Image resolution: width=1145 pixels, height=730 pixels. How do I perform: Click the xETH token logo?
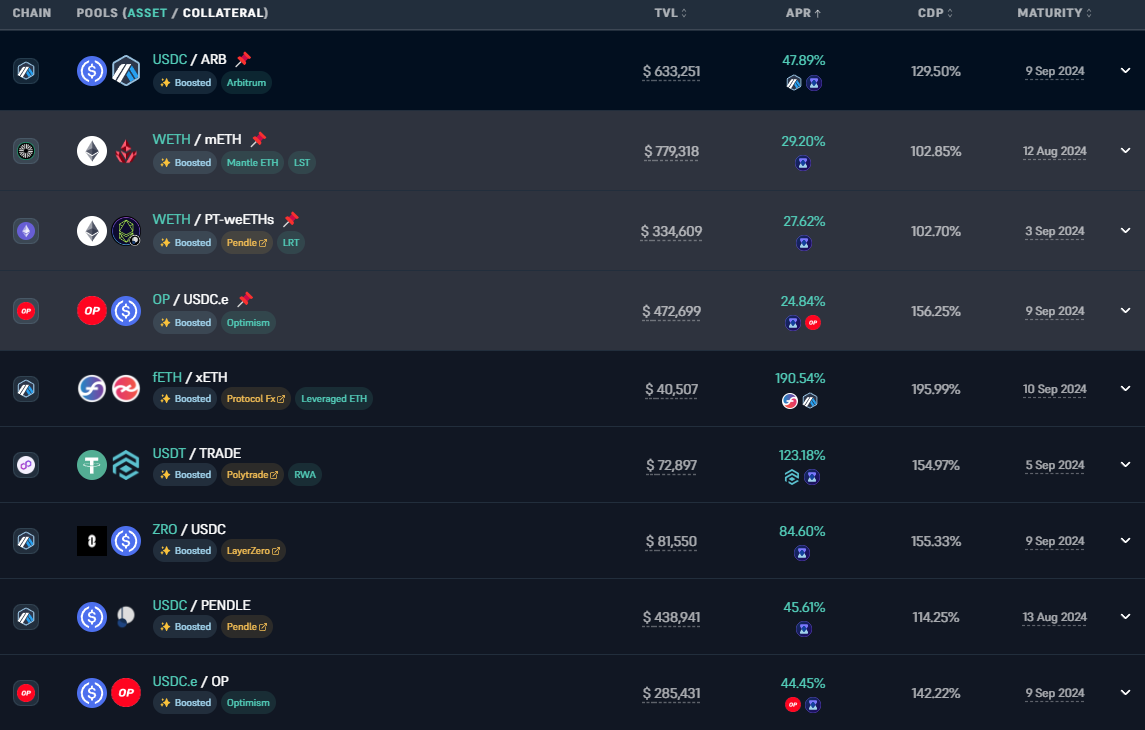(x=126, y=389)
